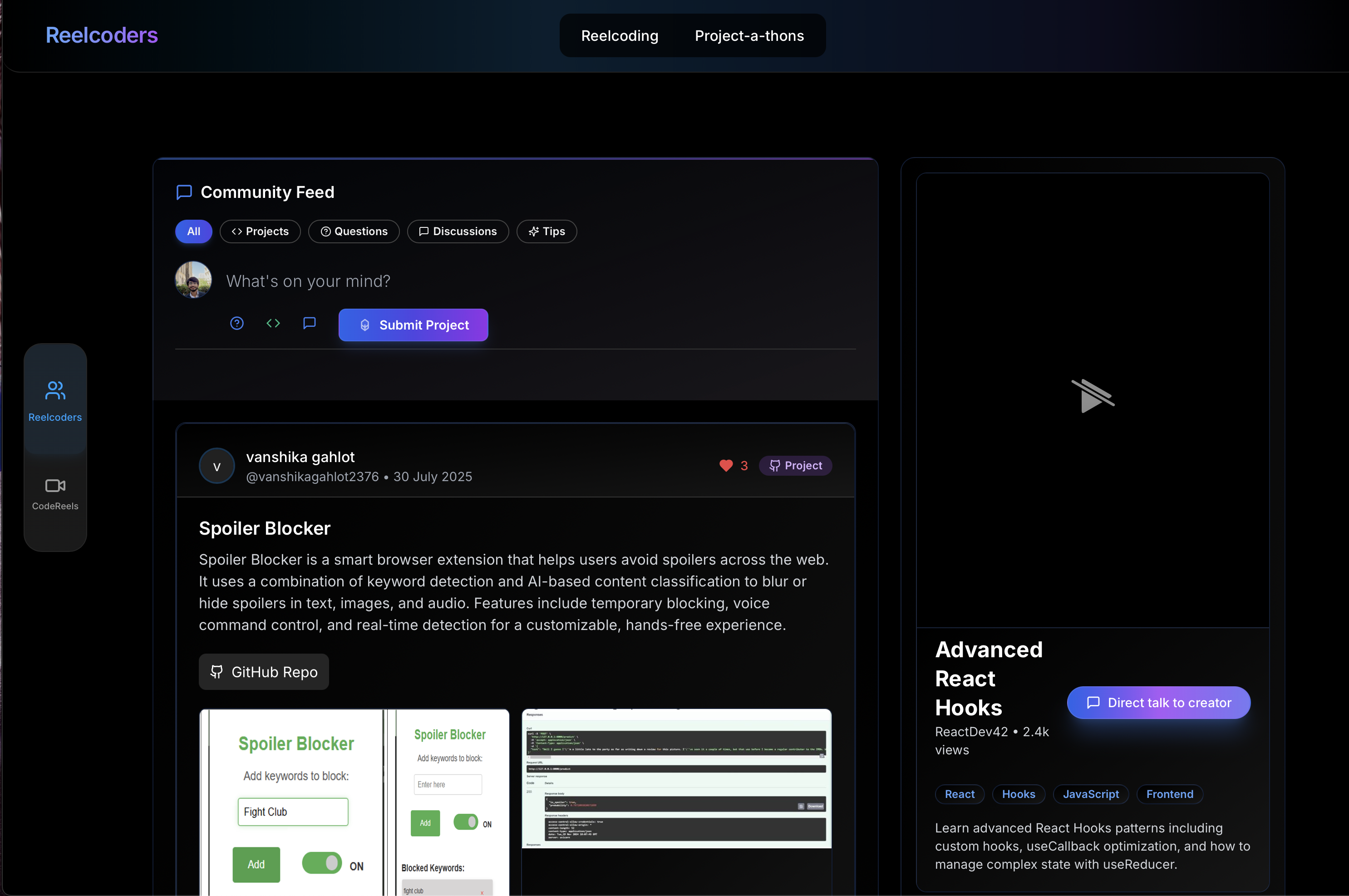
Task: Toggle the ON switch beside Add keywords
Action: point(465,822)
